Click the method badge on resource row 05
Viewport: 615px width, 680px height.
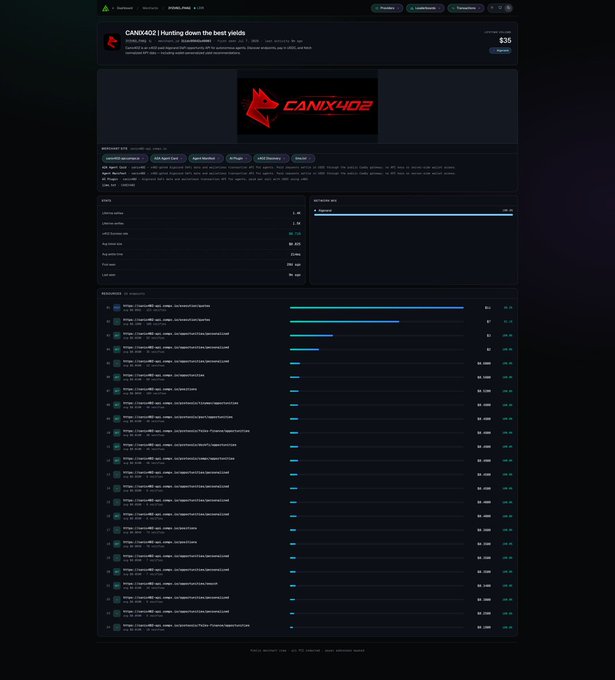coord(117,363)
